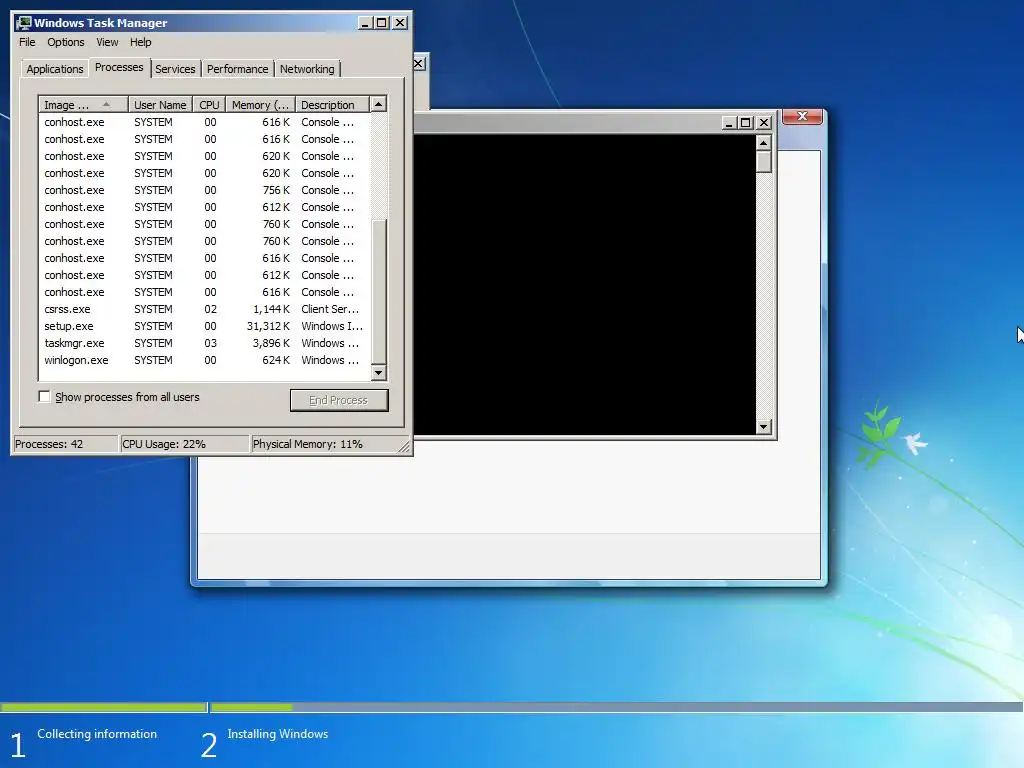Select conhost.exe row using 756 K

204,190
